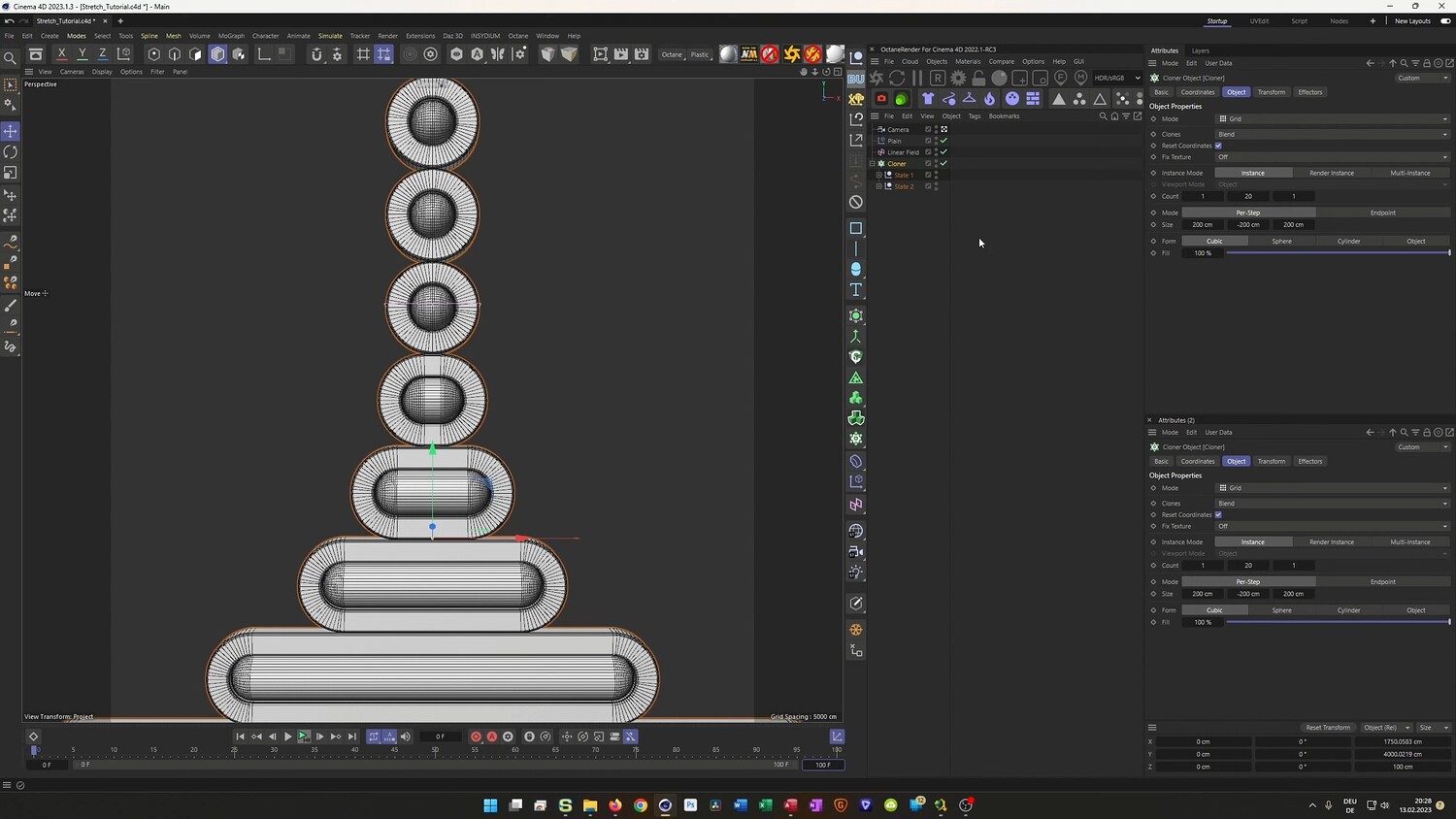Click the timeline ruler at frame 50
The height and width of the screenshot is (819, 1456).
click(x=435, y=749)
